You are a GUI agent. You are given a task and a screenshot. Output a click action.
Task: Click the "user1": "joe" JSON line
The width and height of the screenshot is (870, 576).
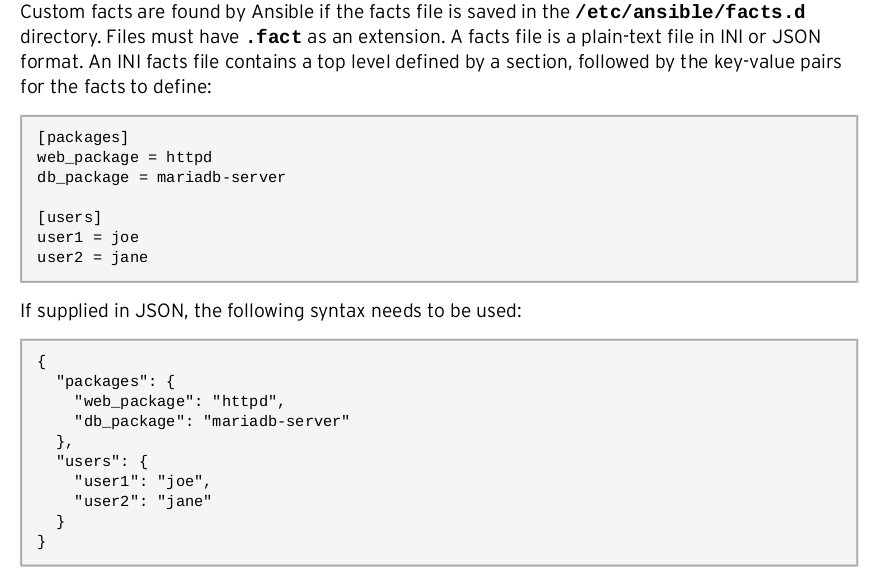pyautogui.click(x=142, y=481)
